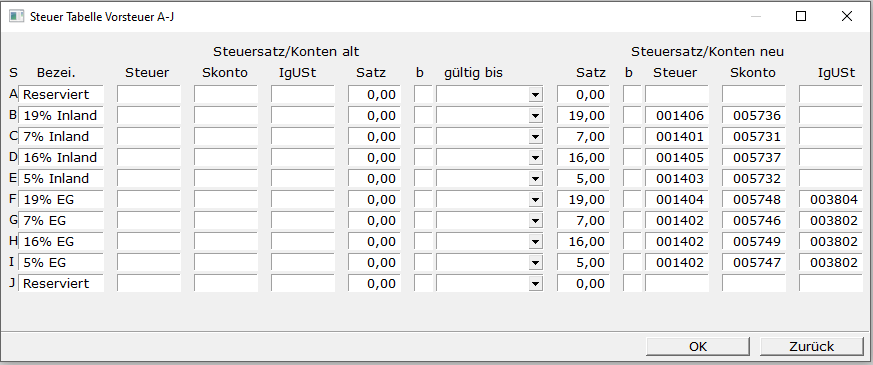Click new b field for 7% EG row

pyautogui.click(x=632, y=221)
